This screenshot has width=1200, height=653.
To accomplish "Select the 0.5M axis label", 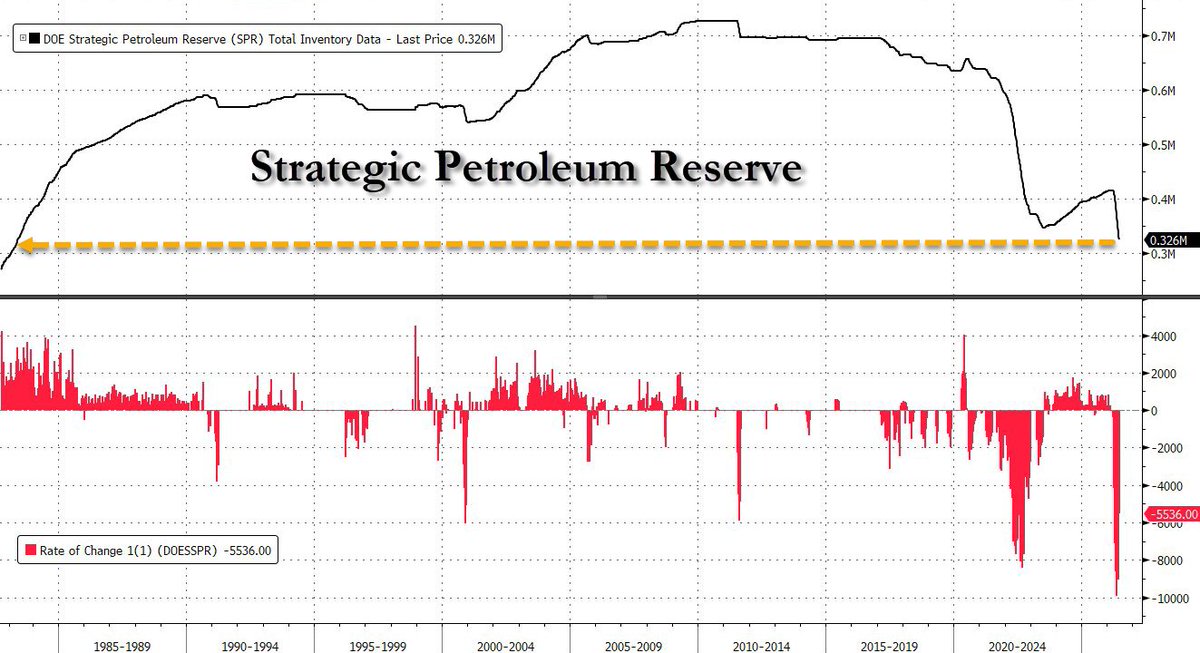I will pos(1162,145).
